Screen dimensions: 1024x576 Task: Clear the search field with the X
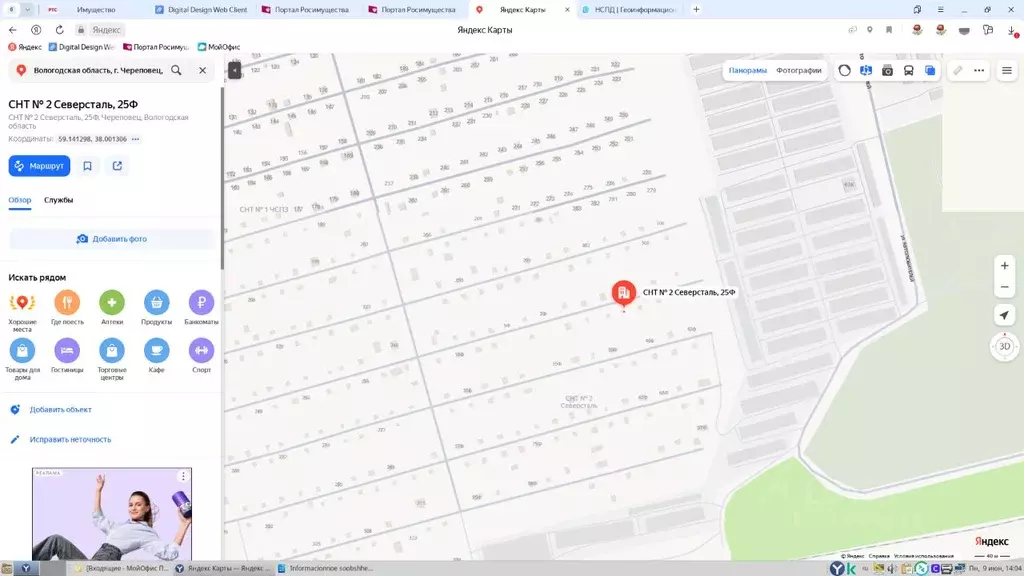coord(202,70)
